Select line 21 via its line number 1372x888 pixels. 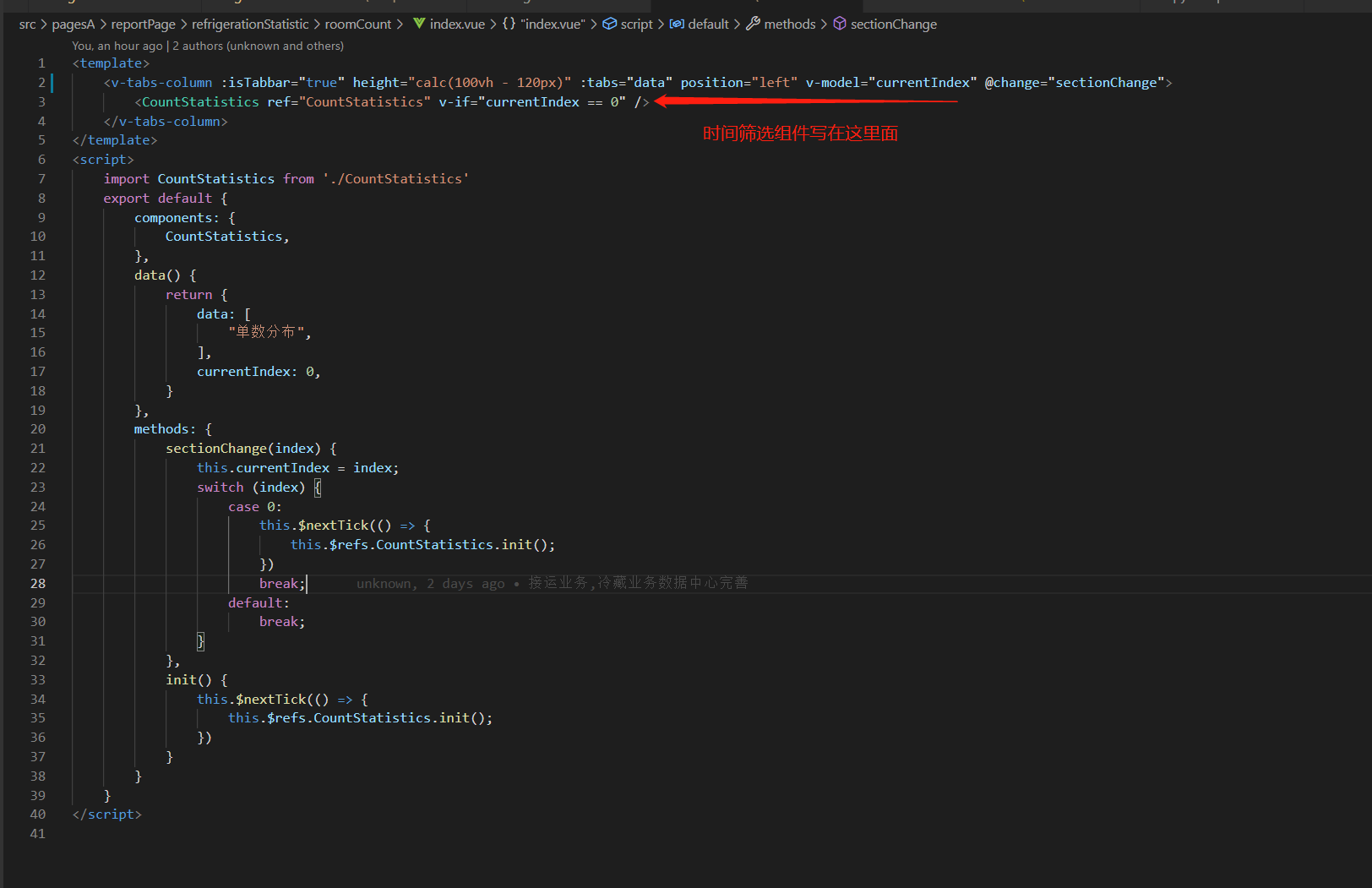coord(38,449)
